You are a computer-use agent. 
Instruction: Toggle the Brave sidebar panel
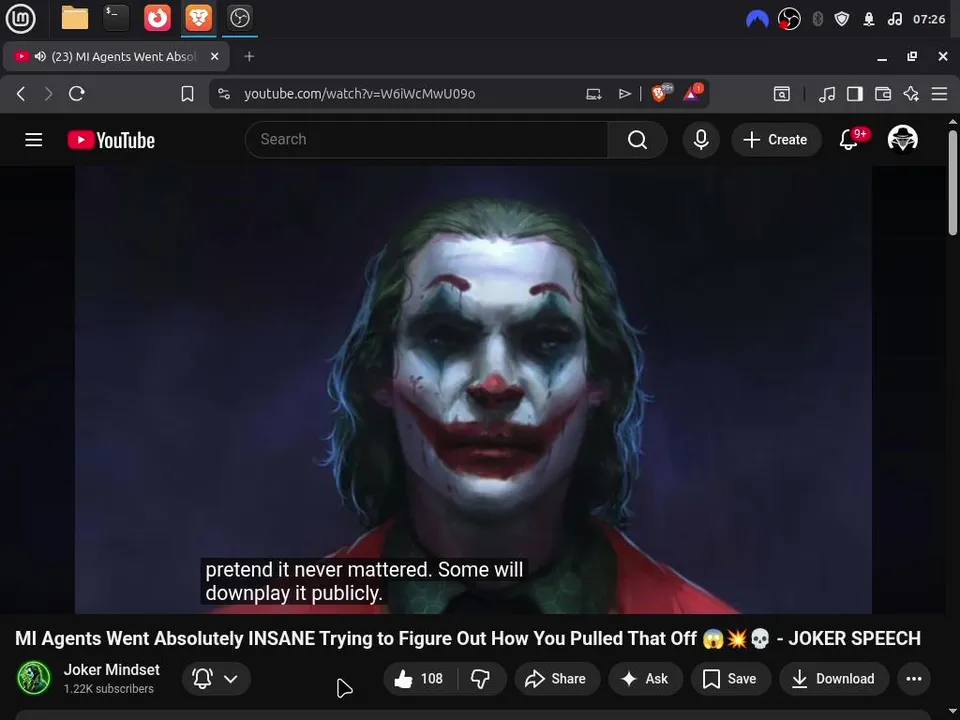tap(855, 94)
